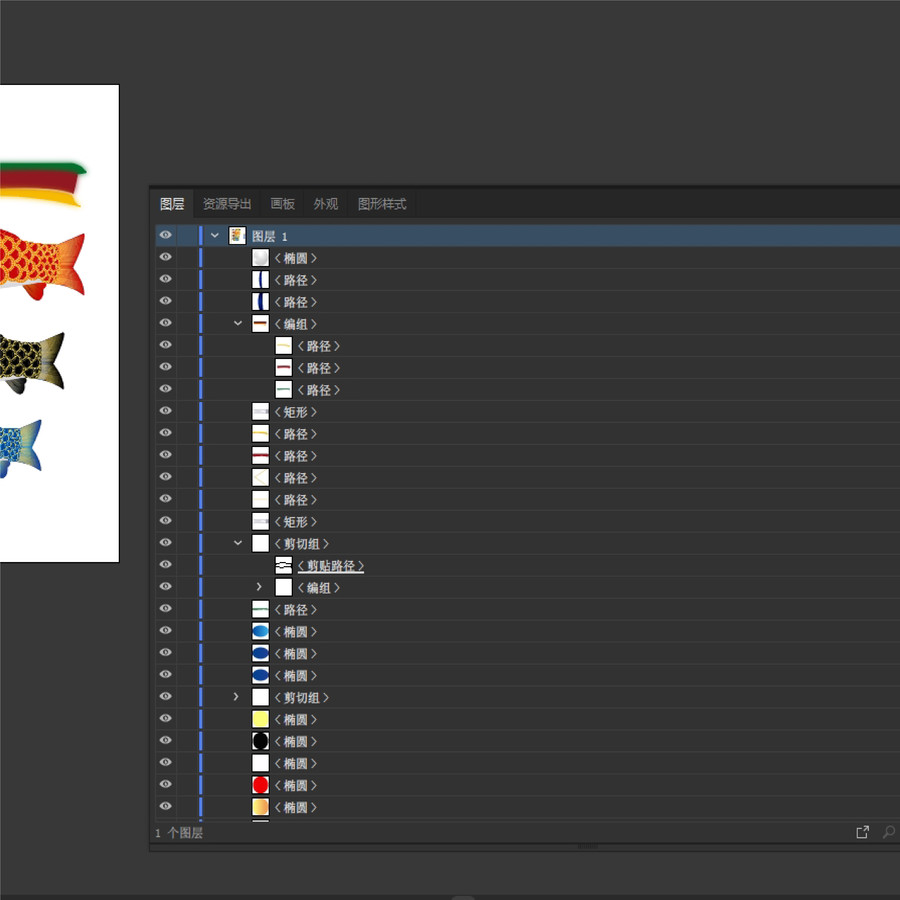Viewport: 900px width, 900px height.
Task: Select the 椭圆 label beside black circle
Action: 296,742
